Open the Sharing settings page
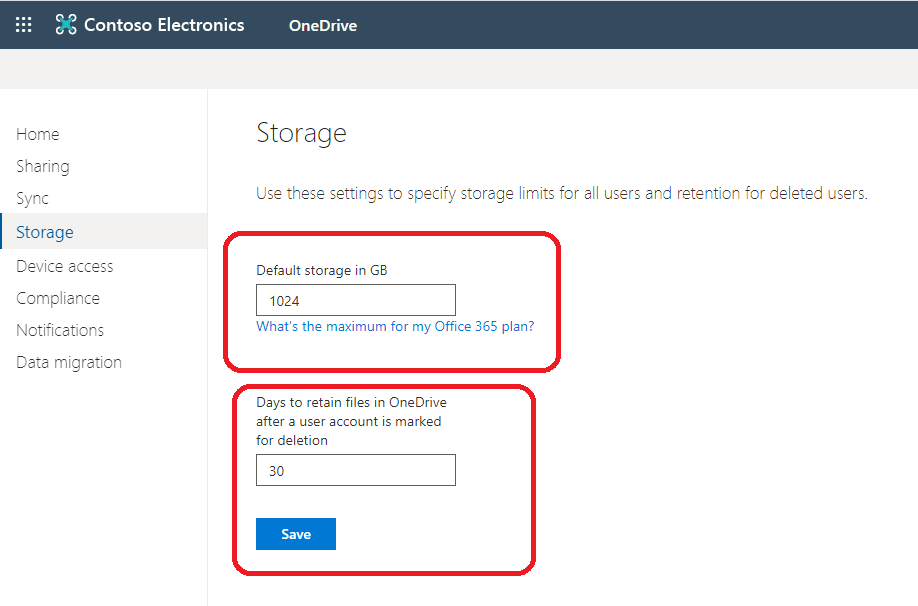This screenshot has width=918, height=606. coord(42,165)
